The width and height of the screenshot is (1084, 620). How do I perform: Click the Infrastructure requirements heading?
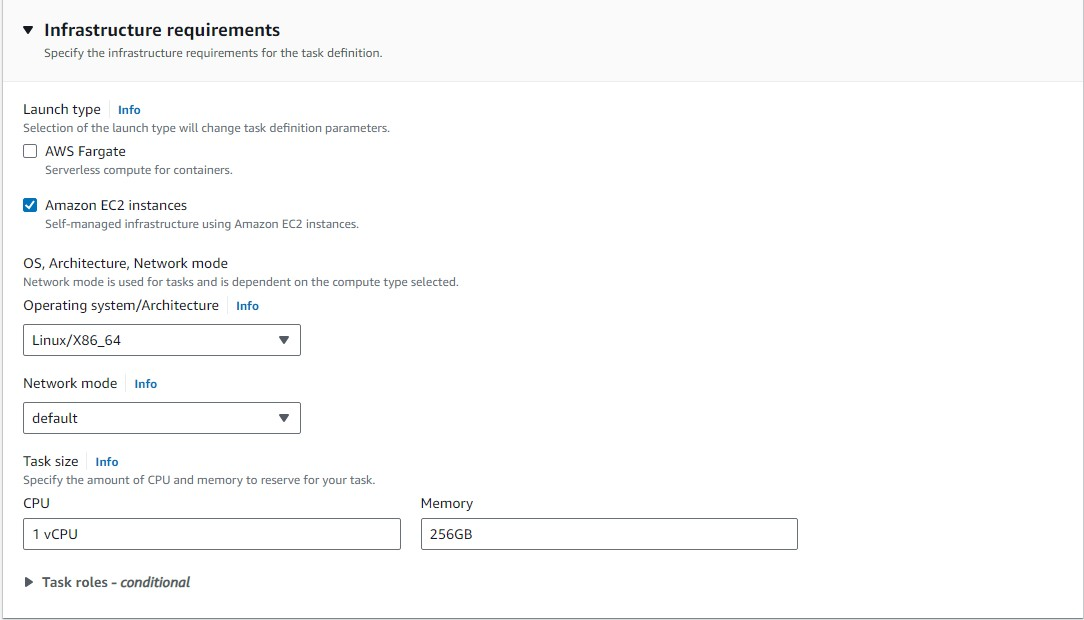[x=161, y=29]
